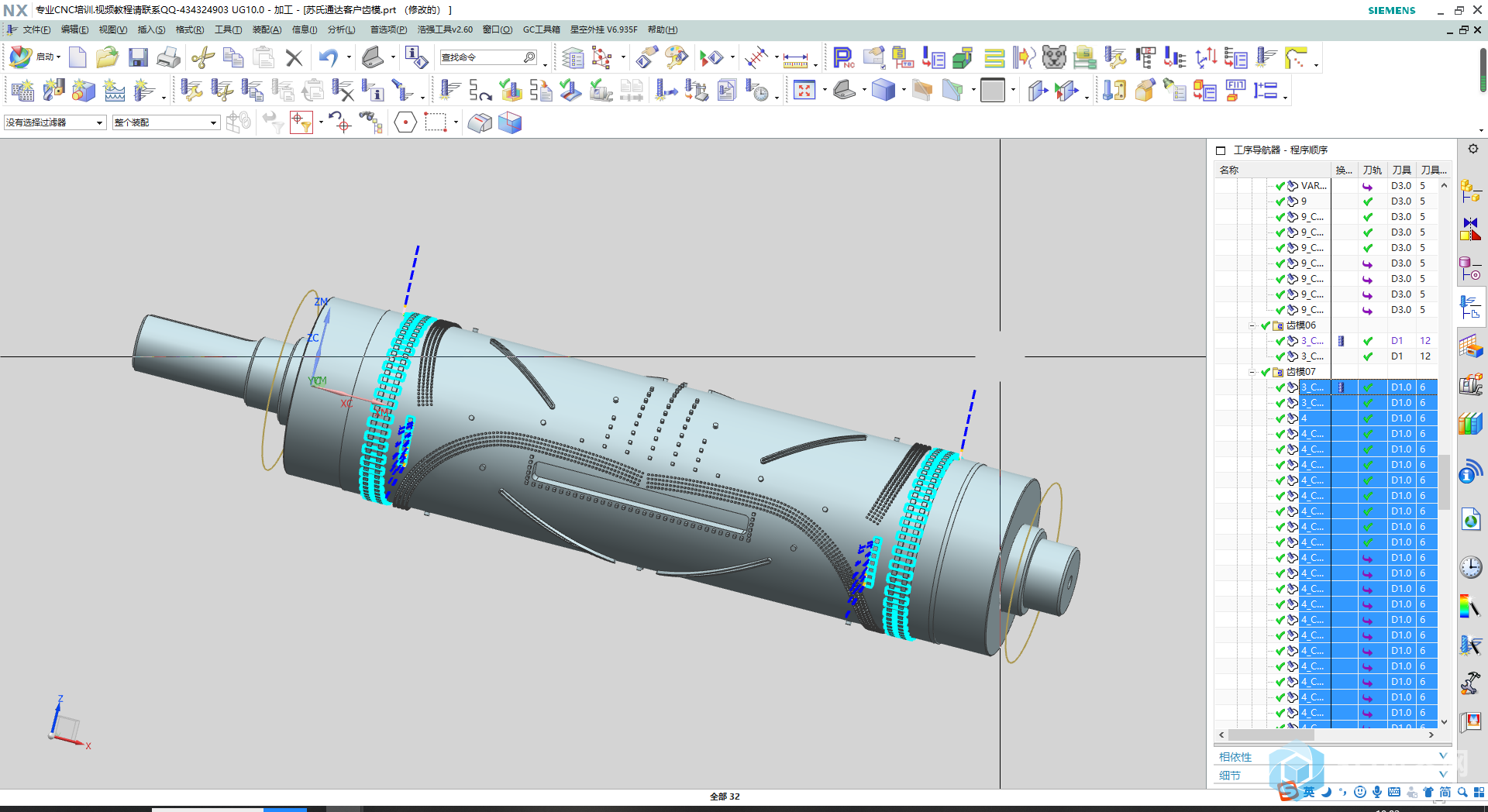The image size is (1488, 812).
Task: Click the microphone icon in the tray
Action: tap(1377, 792)
